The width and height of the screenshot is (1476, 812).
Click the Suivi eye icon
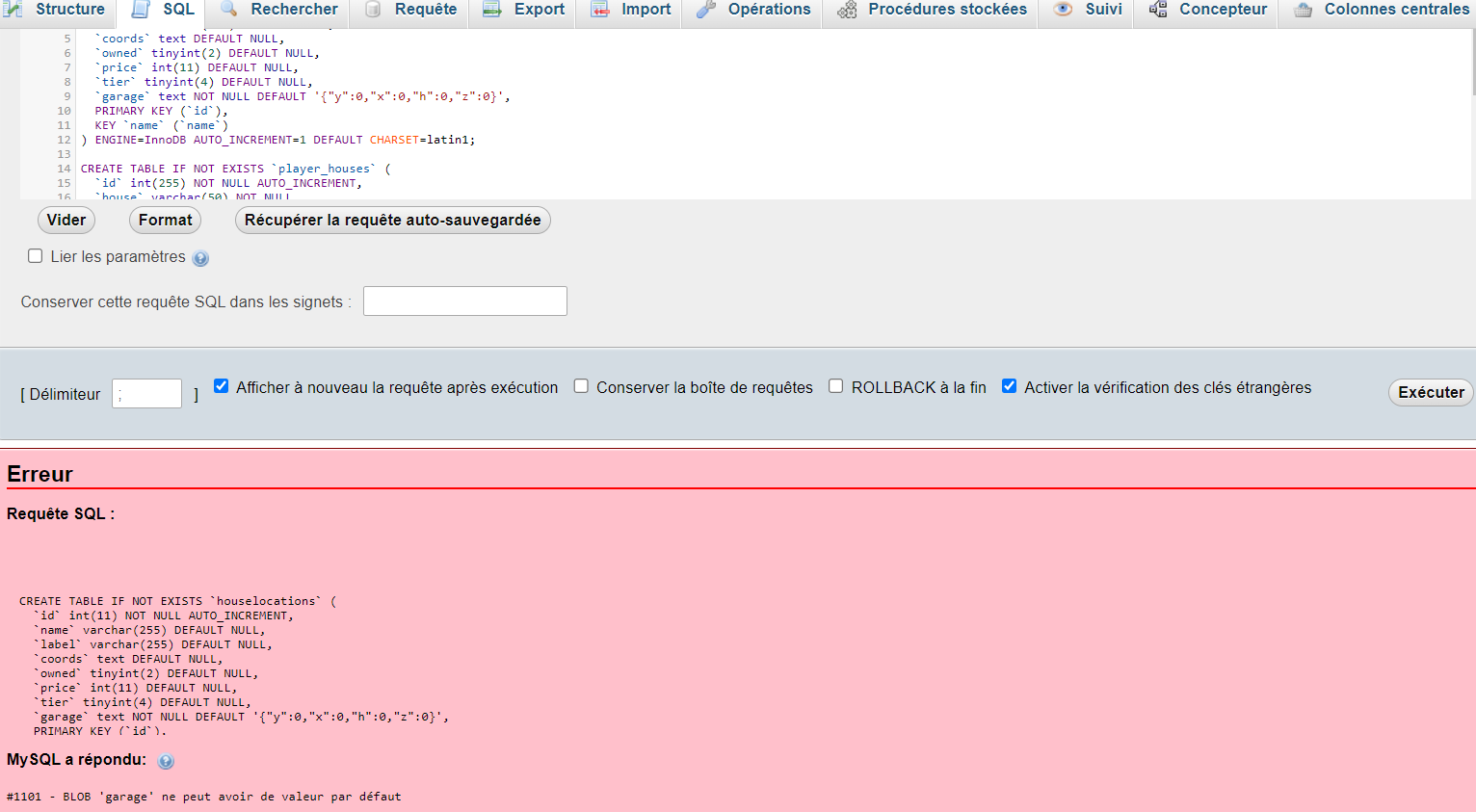[x=1063, y=9]
